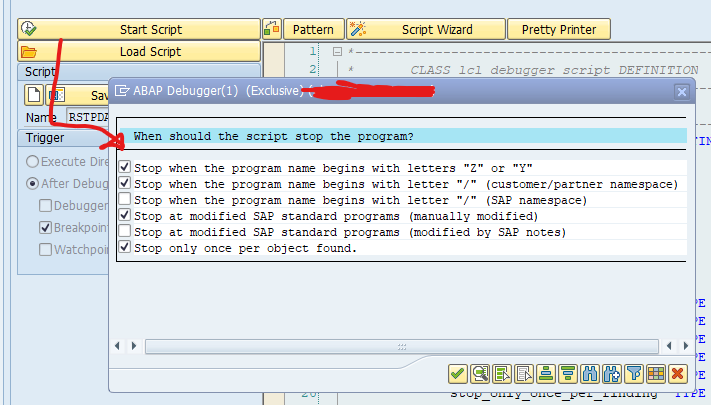Click right arrow next to left-end arrow
This screenshot has width=711, height=405.
click(134, 346)
